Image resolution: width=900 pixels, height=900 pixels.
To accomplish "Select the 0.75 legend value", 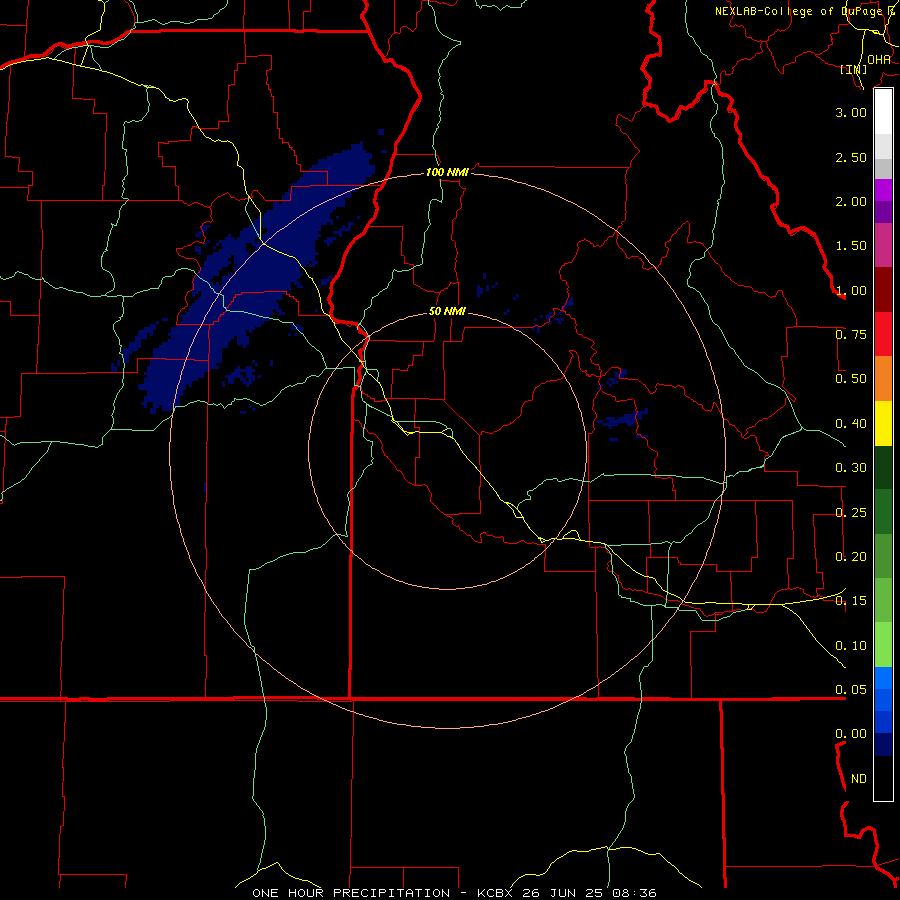I will [x=851, y=335].
